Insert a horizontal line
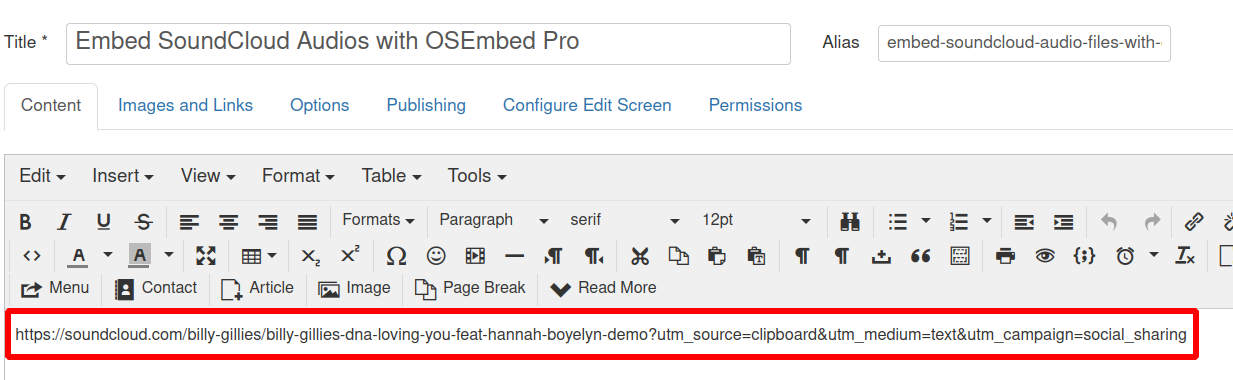 click(514, 256)
